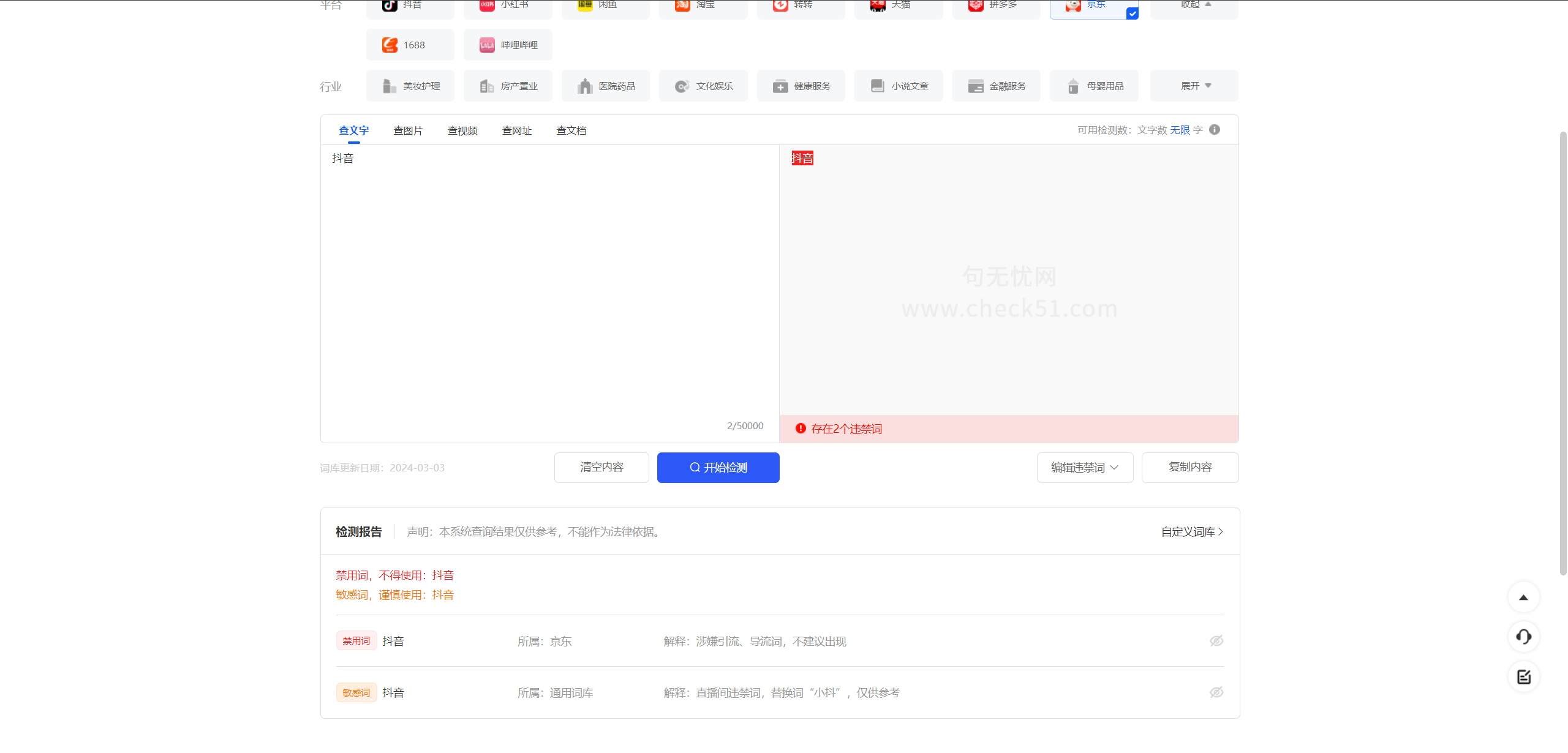This screenshot has width=1568, height=753.
Task: Choose the 医院药品 industry
Action: (606, 86)
